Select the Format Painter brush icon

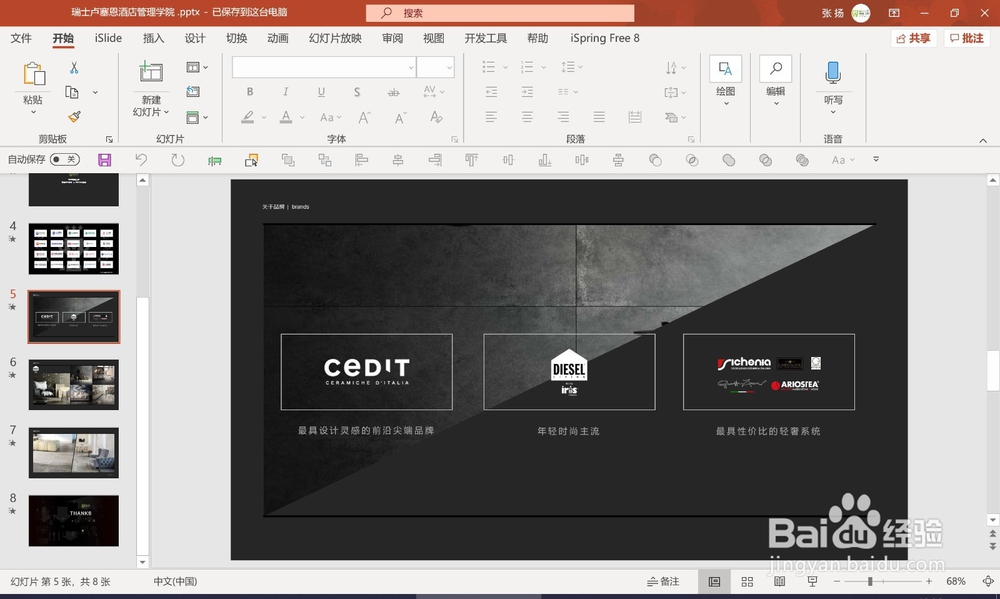(74, 116)
